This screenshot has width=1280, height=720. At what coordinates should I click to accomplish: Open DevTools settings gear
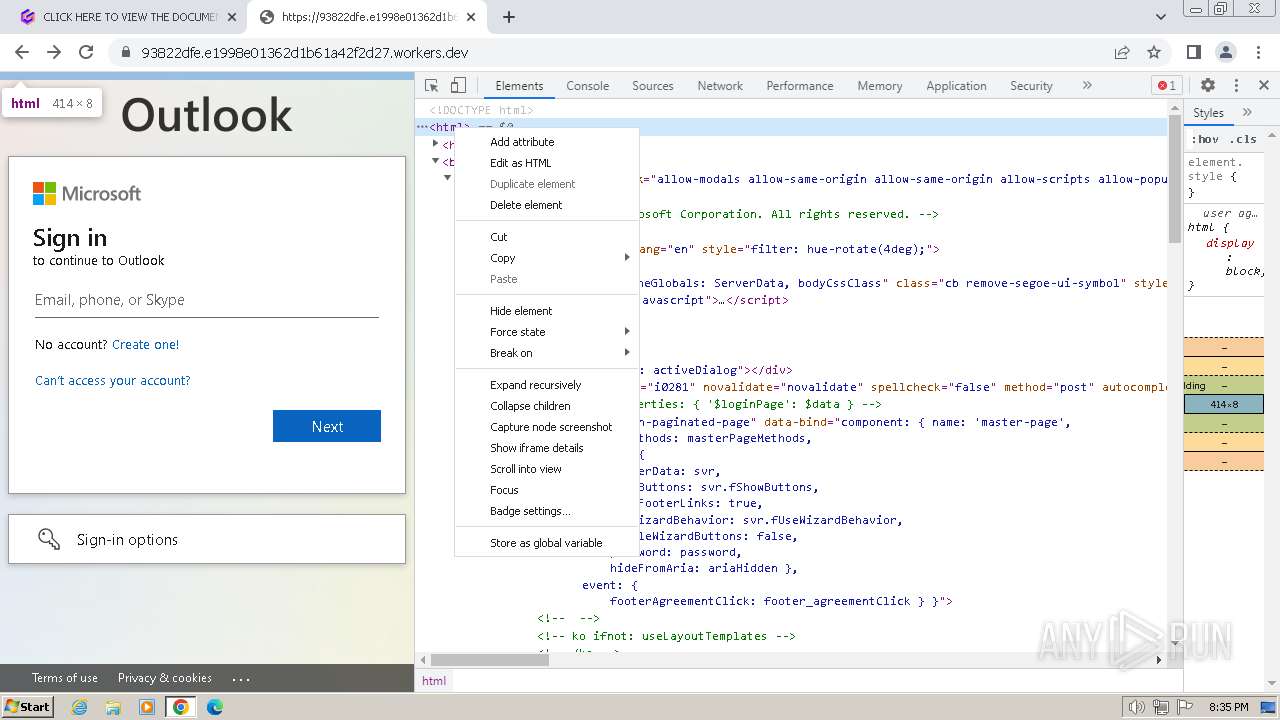1208,86
